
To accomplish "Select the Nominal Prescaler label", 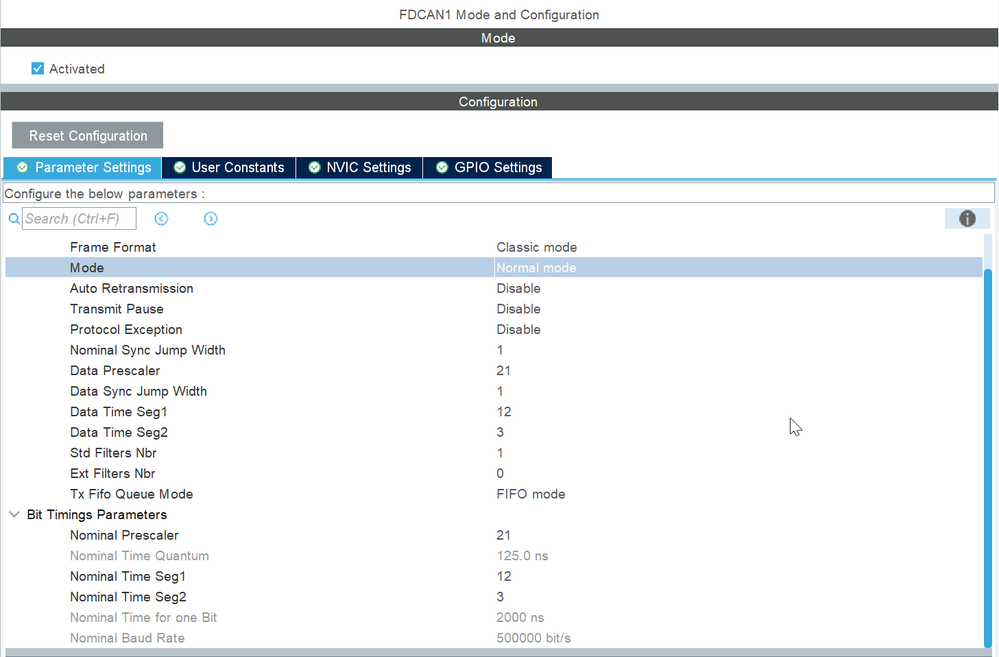I will pyautogui.click(x=124, y=535).
